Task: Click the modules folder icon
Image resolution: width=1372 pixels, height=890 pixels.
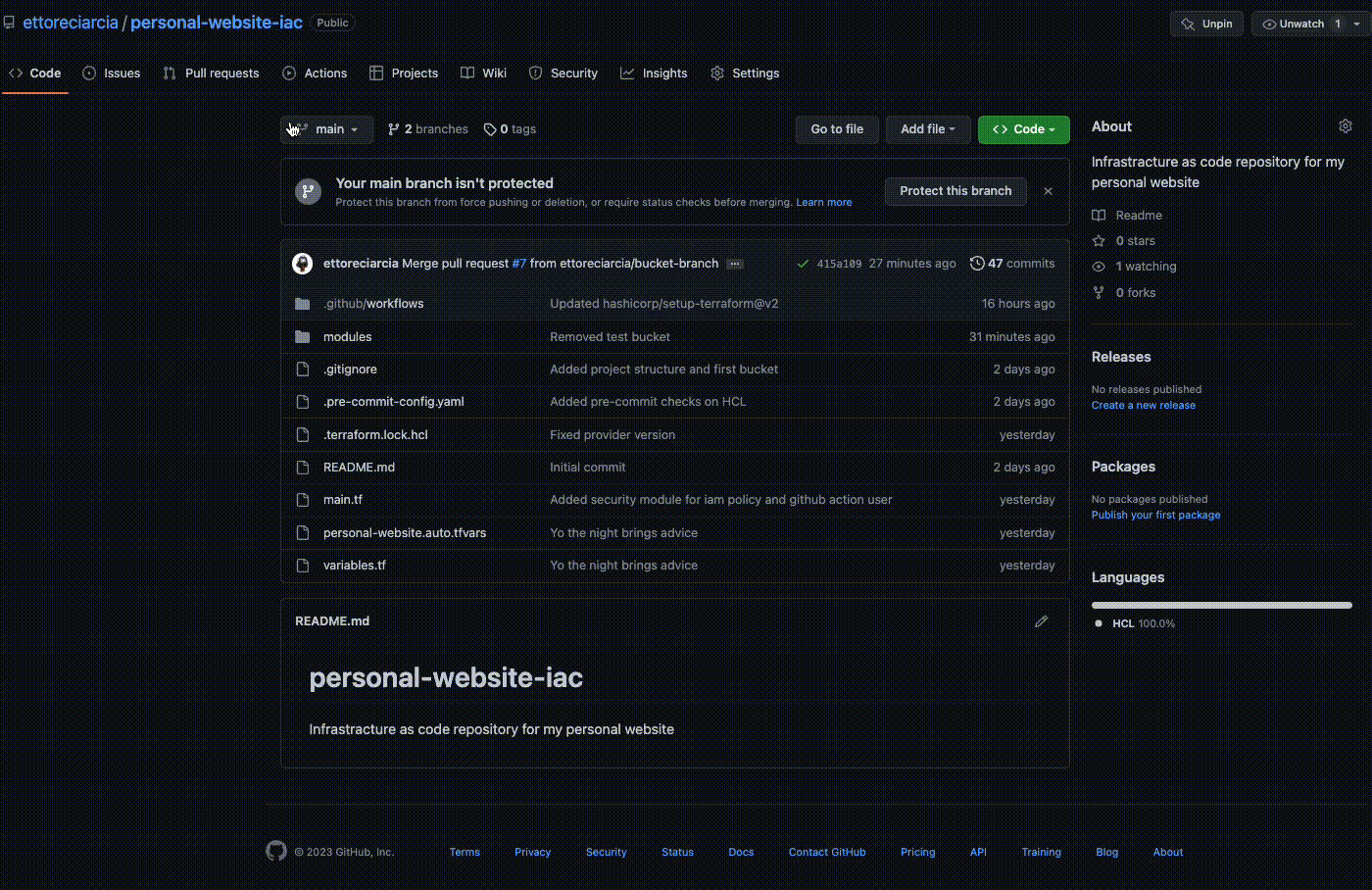Action: (303, 337)
